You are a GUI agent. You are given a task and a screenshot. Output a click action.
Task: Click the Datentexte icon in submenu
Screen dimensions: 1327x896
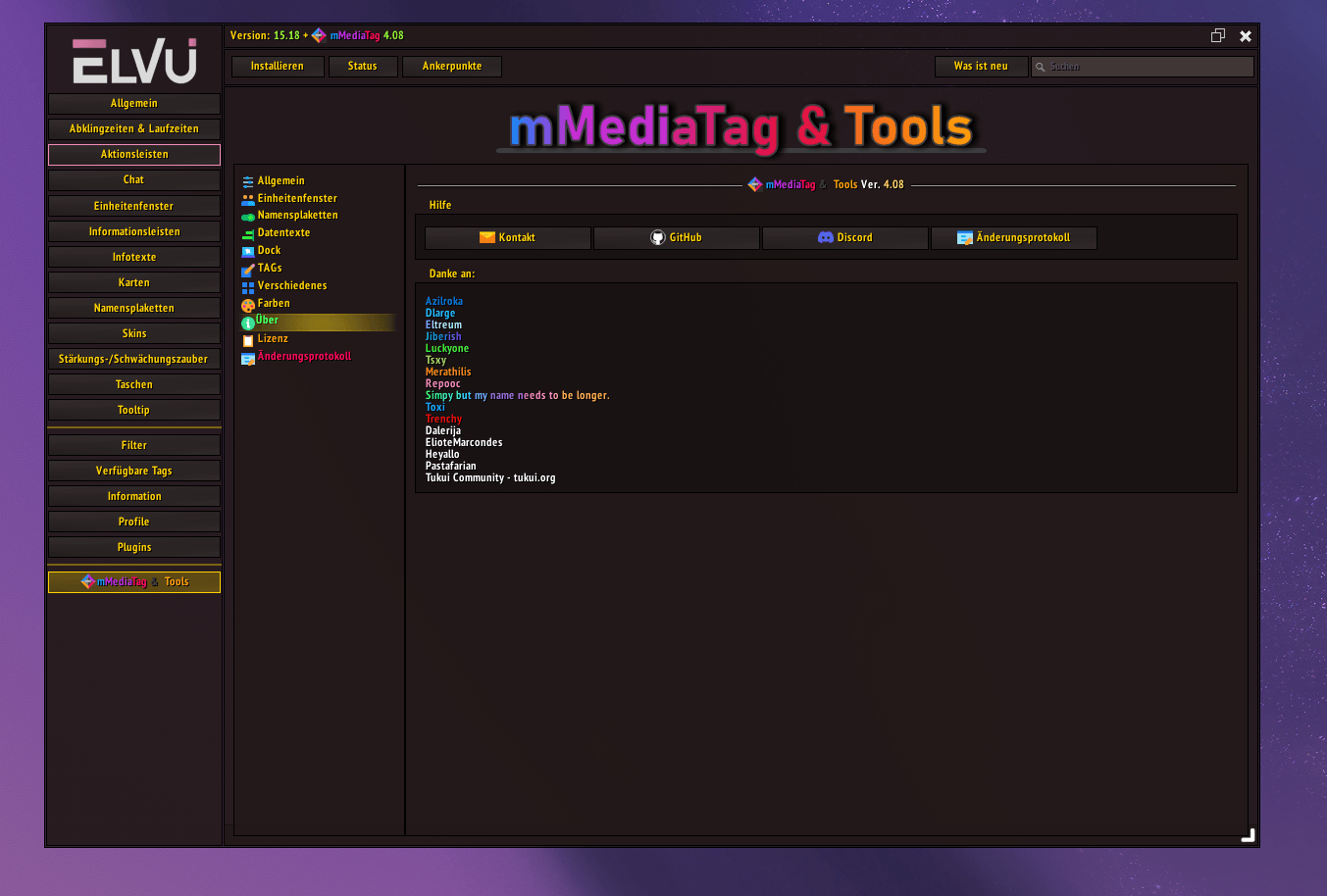[248, 234]
